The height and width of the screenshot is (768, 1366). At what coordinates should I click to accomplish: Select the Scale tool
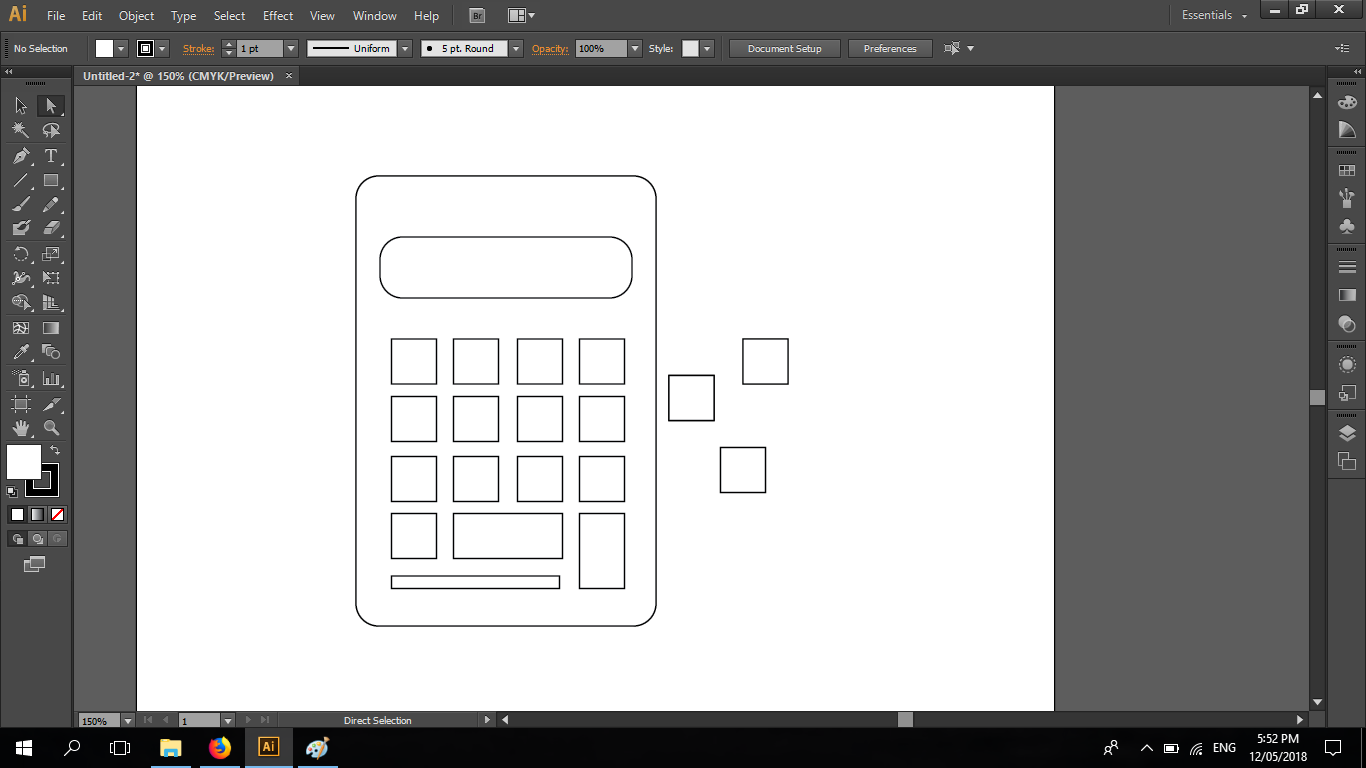(51, 254)
